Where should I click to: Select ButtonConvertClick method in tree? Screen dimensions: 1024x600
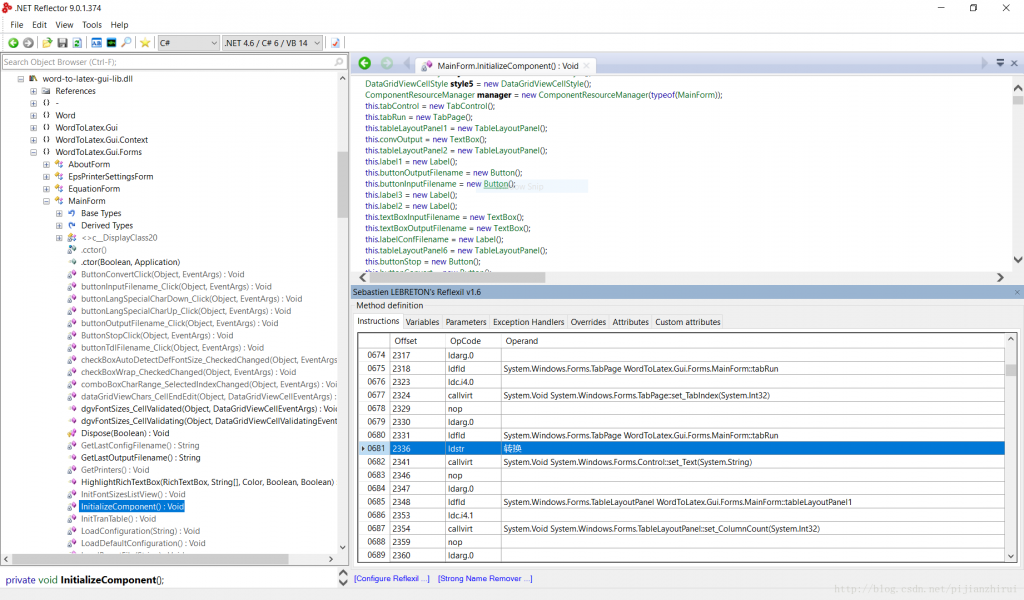coord(163,275)
